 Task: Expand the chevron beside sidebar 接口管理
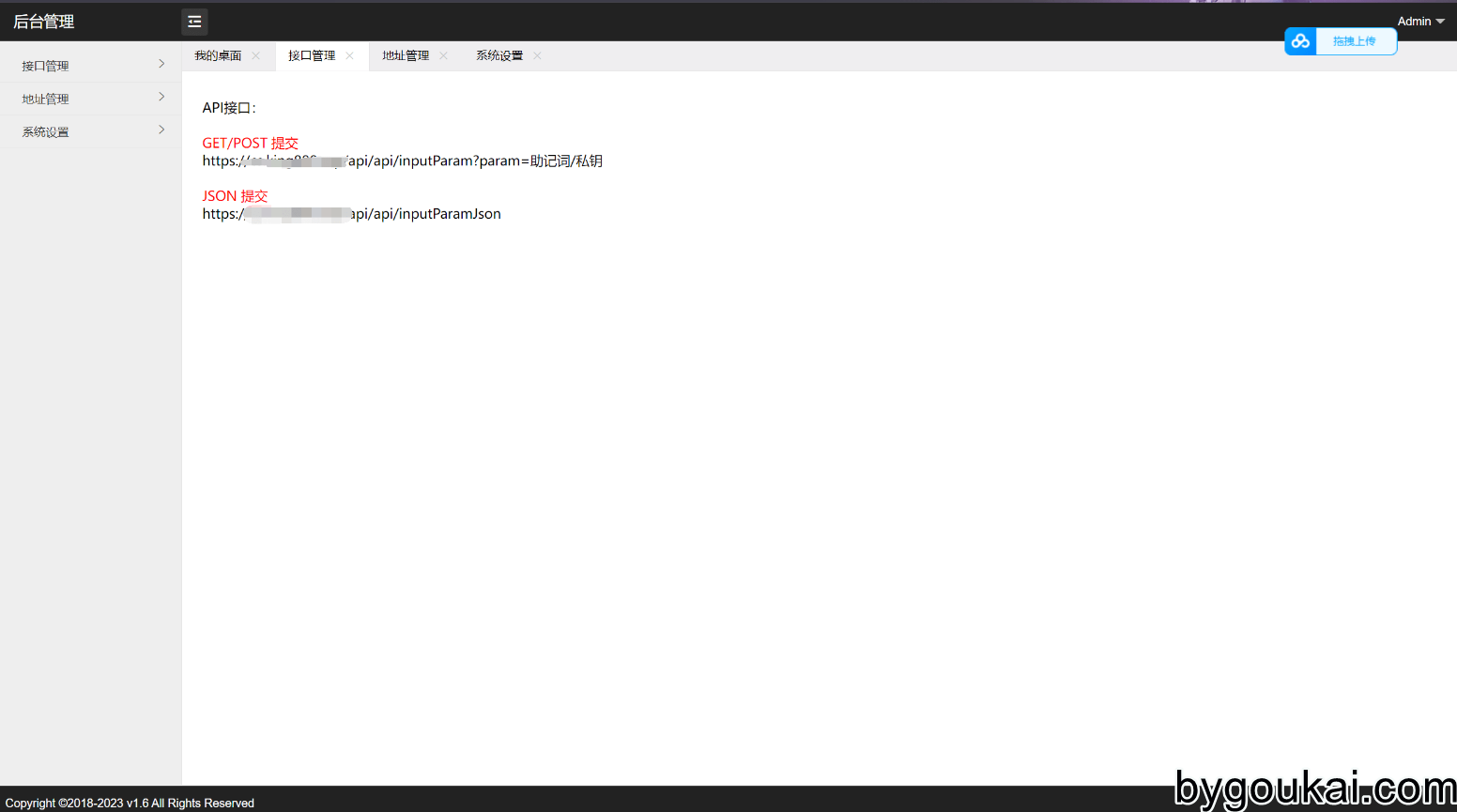tap(161, 64)
